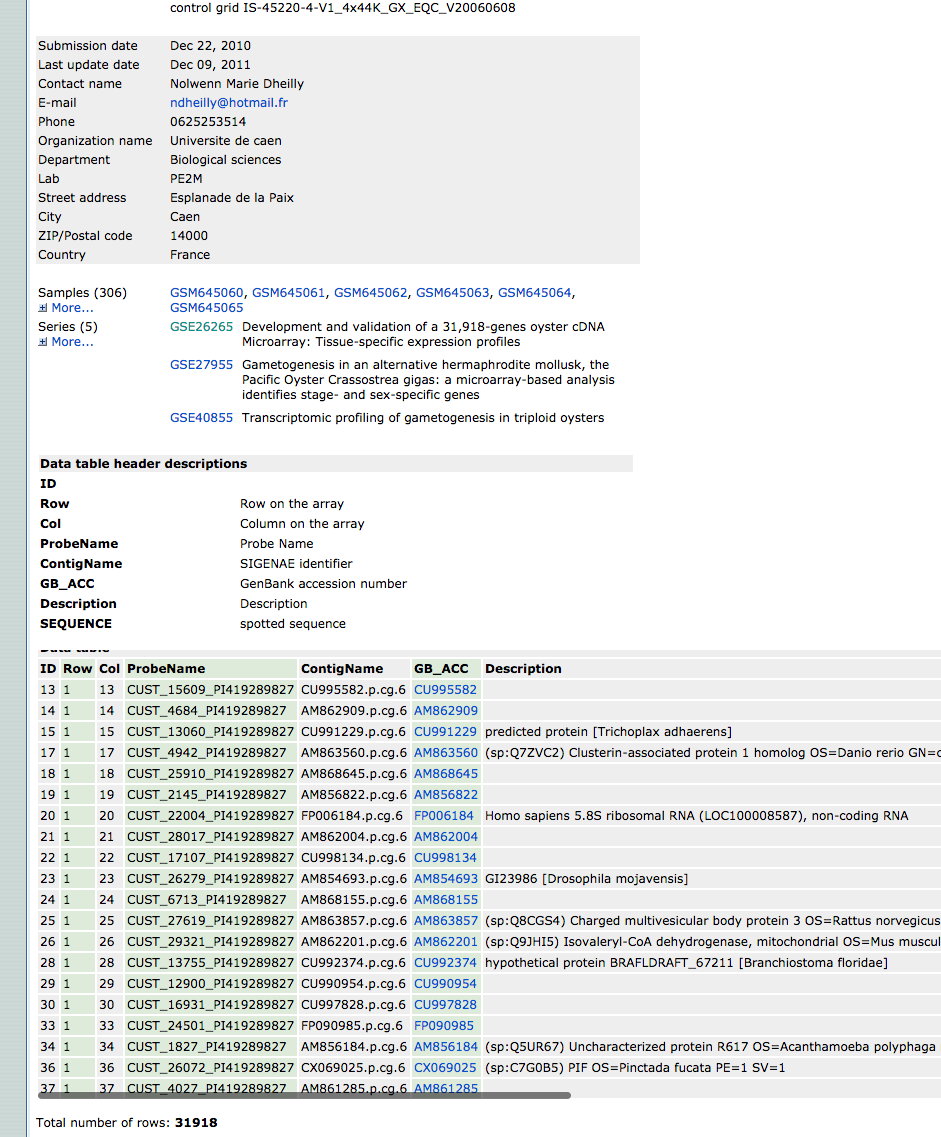Viewport: 941px width, 1137px height.
Task: Open GenBank accession AM862201
Action: click(446, 942)
